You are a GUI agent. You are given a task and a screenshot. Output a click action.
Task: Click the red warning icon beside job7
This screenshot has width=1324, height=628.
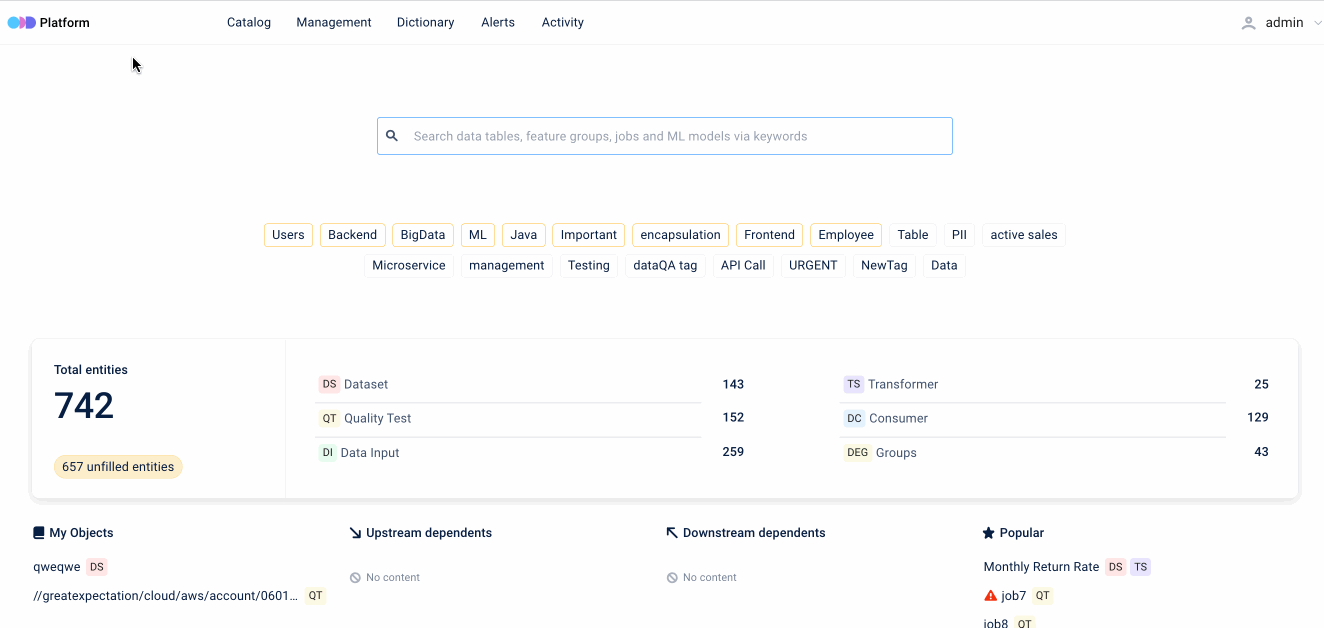[991, 596]
